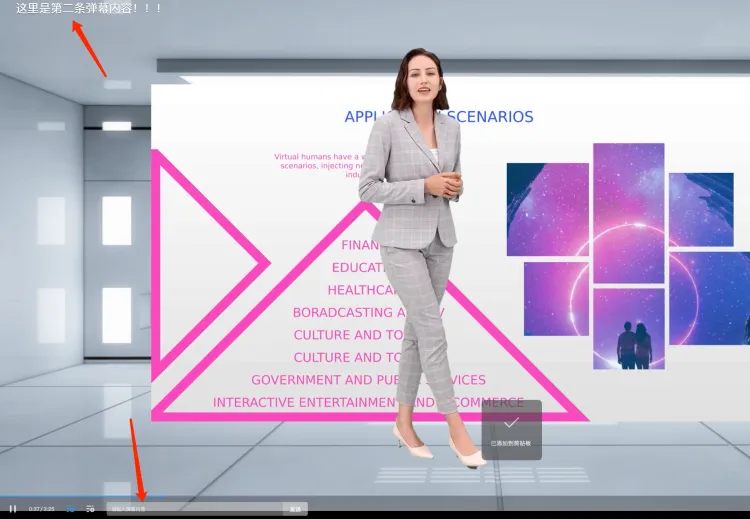Pause the video playback
The height and width of the screenshot is (519, 750).
coord(13,509)
